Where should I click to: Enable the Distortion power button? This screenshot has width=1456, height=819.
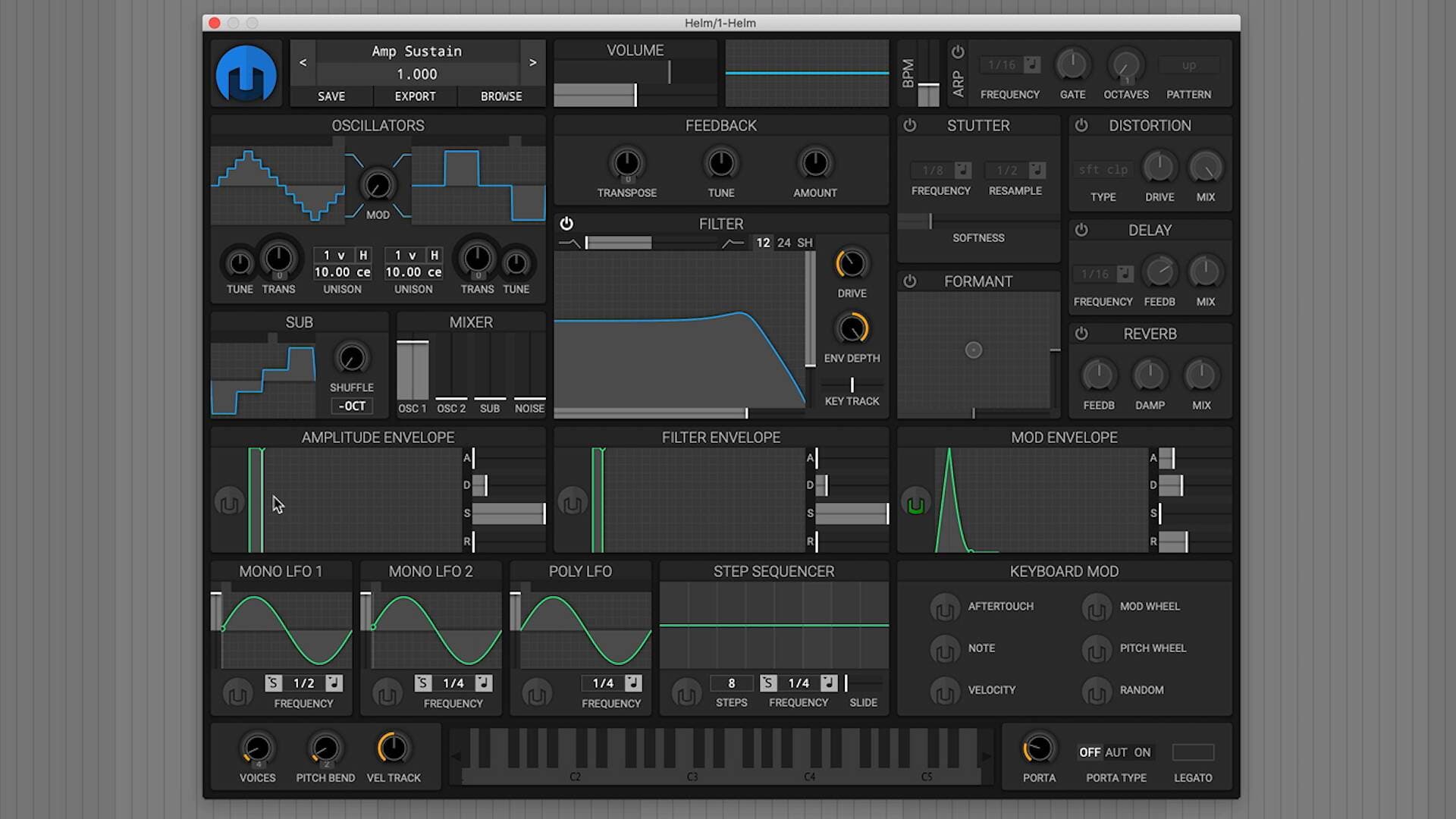[x=1081, y=125]
